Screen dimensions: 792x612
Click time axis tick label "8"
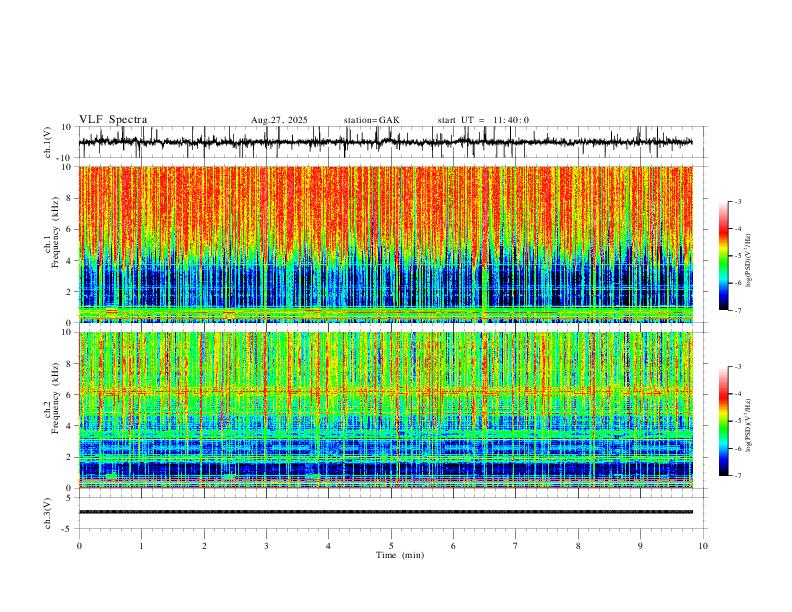click(x=578, y=546)
